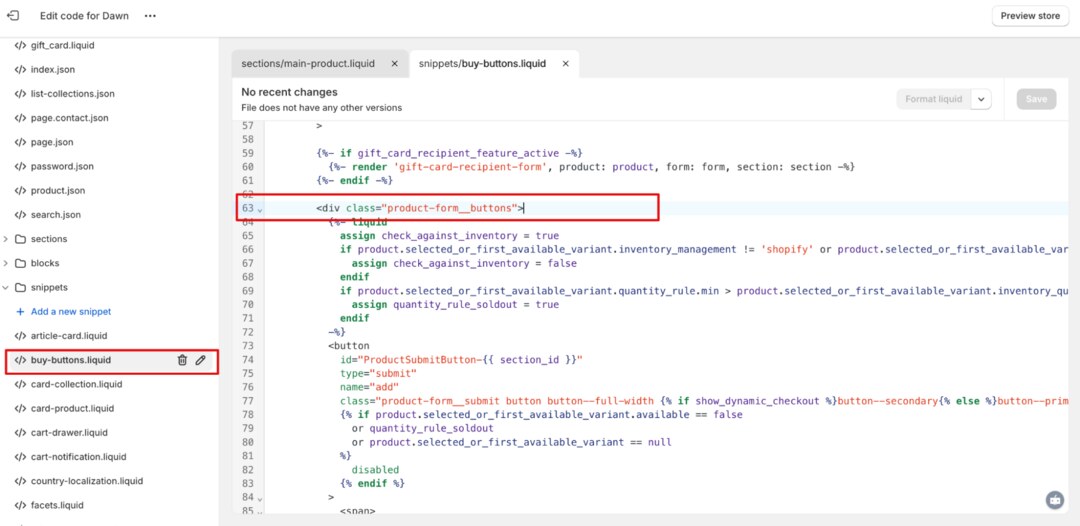This screenshot has height=526, width=1080.
Task: Collapse code fold arrow on line 85
Action: pos(260,512)
